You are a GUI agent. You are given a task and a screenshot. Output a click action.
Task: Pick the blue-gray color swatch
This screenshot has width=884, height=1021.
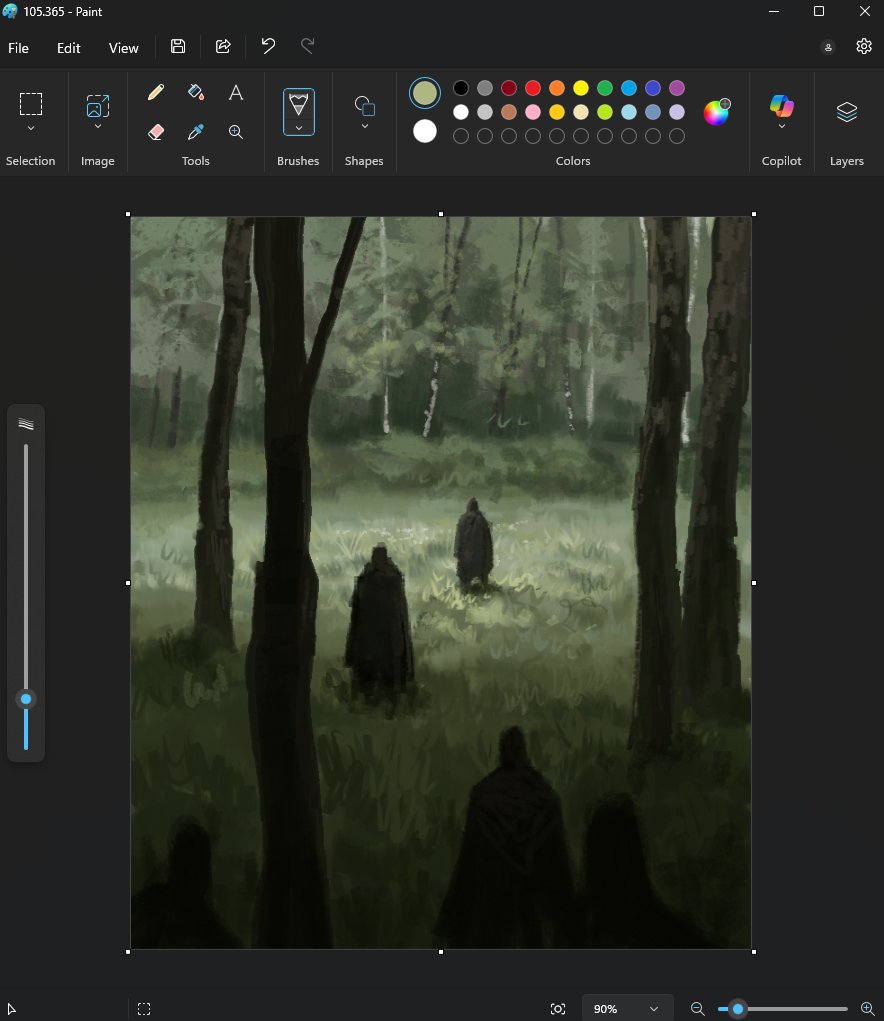653,112
